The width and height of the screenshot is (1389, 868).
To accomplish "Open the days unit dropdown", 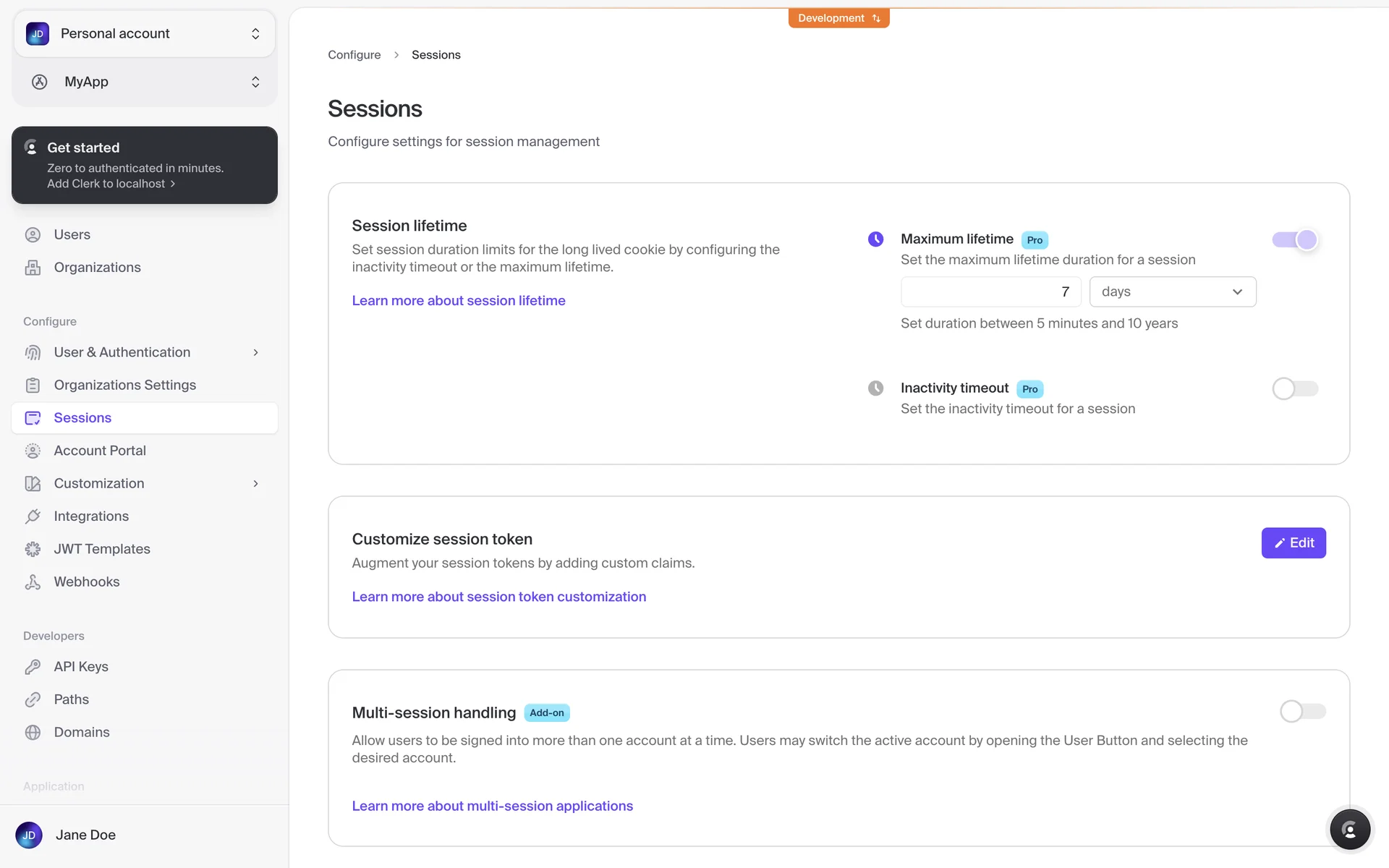I will coord(1172,292).
